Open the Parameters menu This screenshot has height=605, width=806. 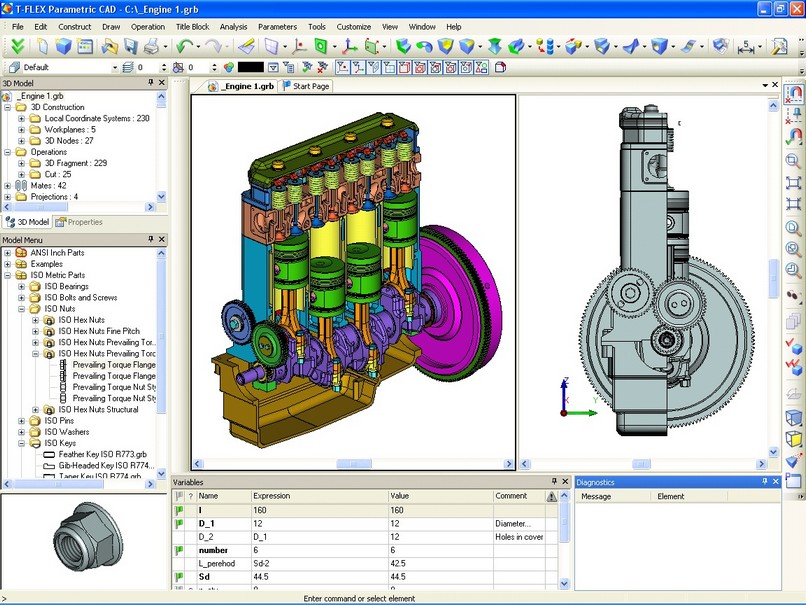tap(277, 27)
